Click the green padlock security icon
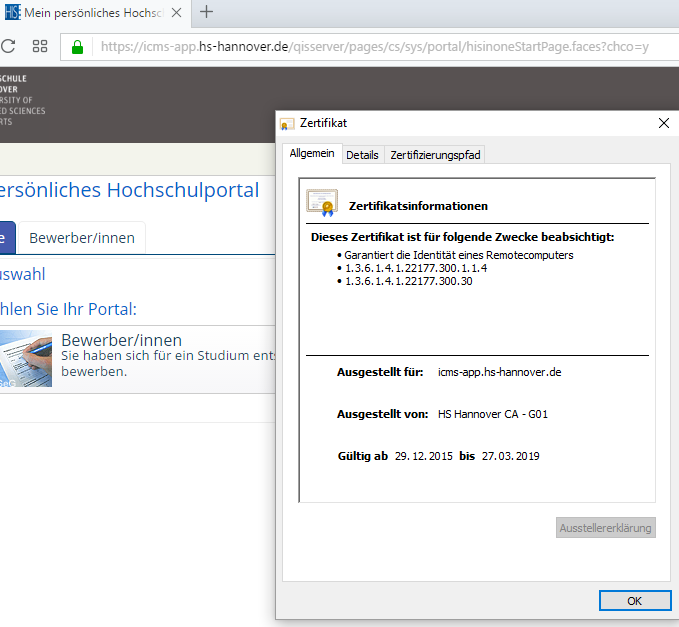The width and height of the screenshot is (679, 627). (x=78, y=47)
